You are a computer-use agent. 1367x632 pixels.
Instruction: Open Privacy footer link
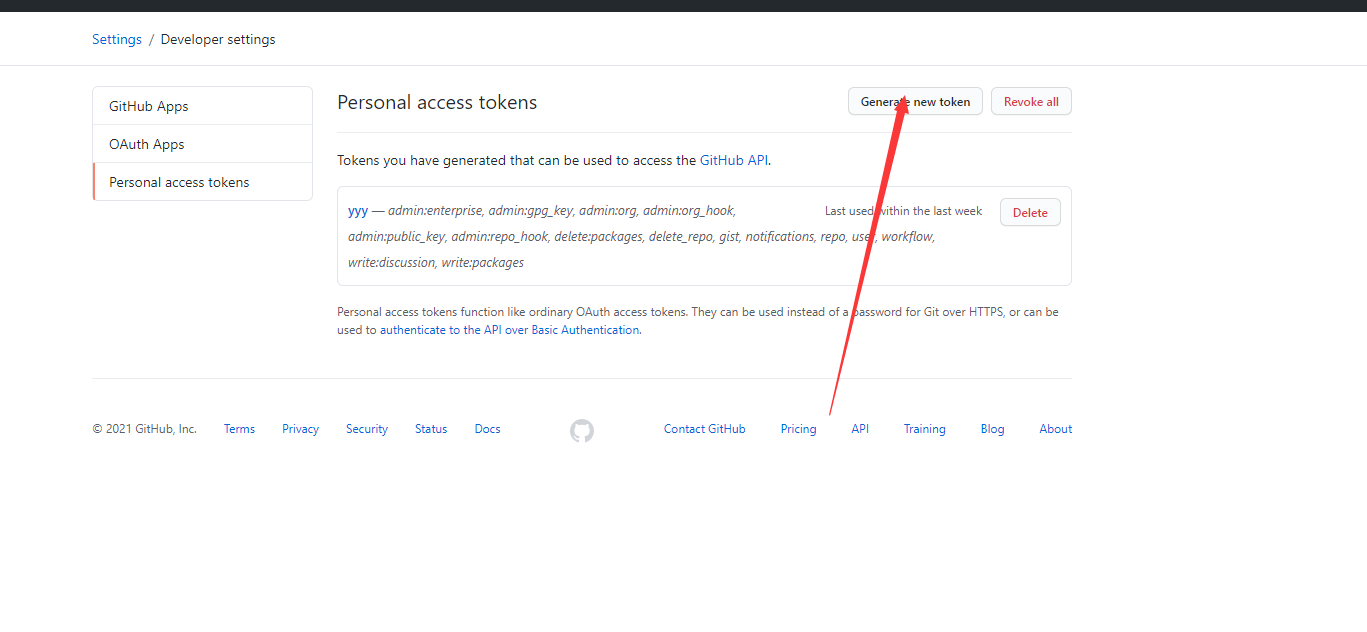pyautogui.click(x=300, y=429)
